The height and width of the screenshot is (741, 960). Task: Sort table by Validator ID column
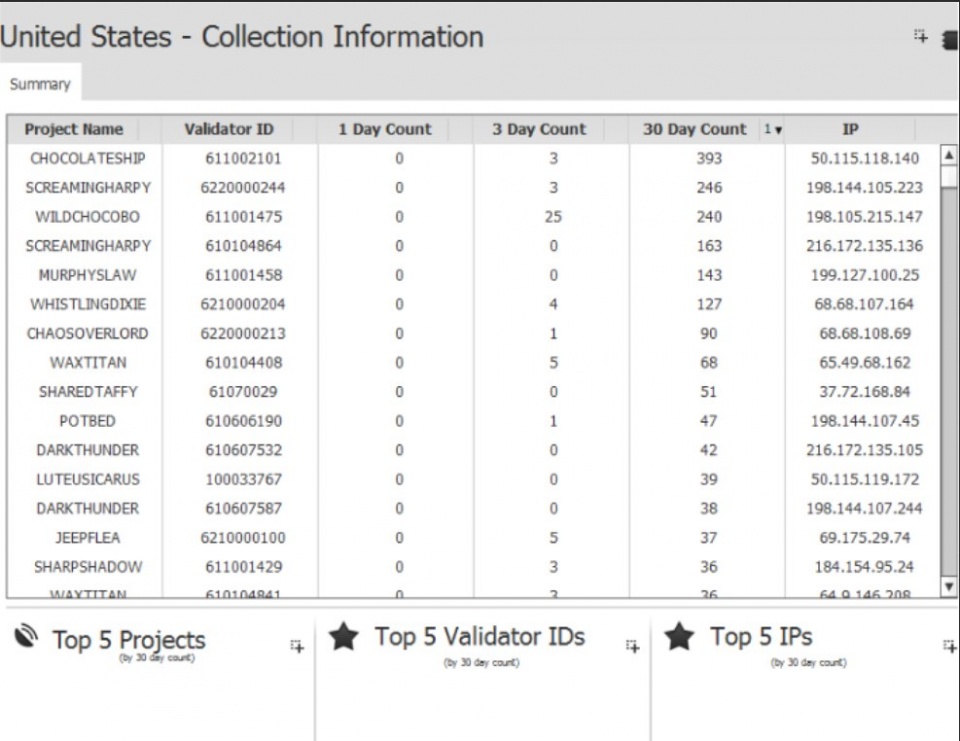[x=229, y=129]
